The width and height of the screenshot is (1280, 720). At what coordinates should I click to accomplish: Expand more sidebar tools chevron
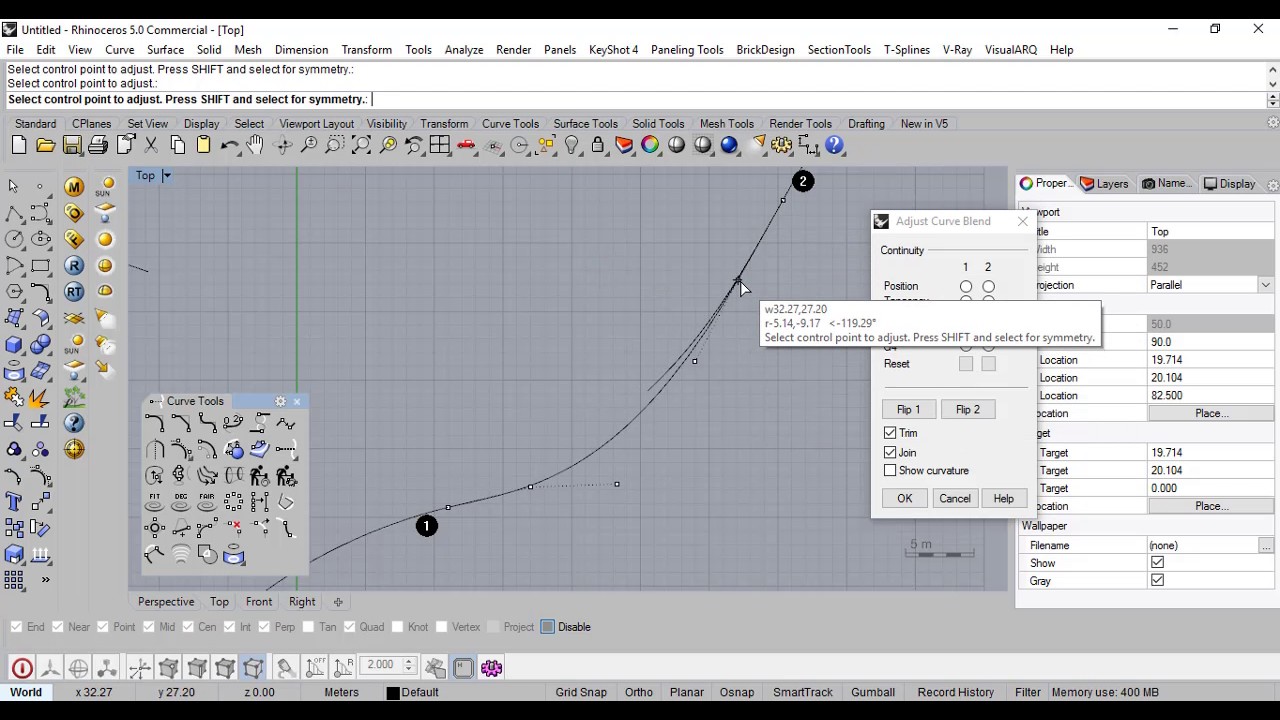coord(45,580)
